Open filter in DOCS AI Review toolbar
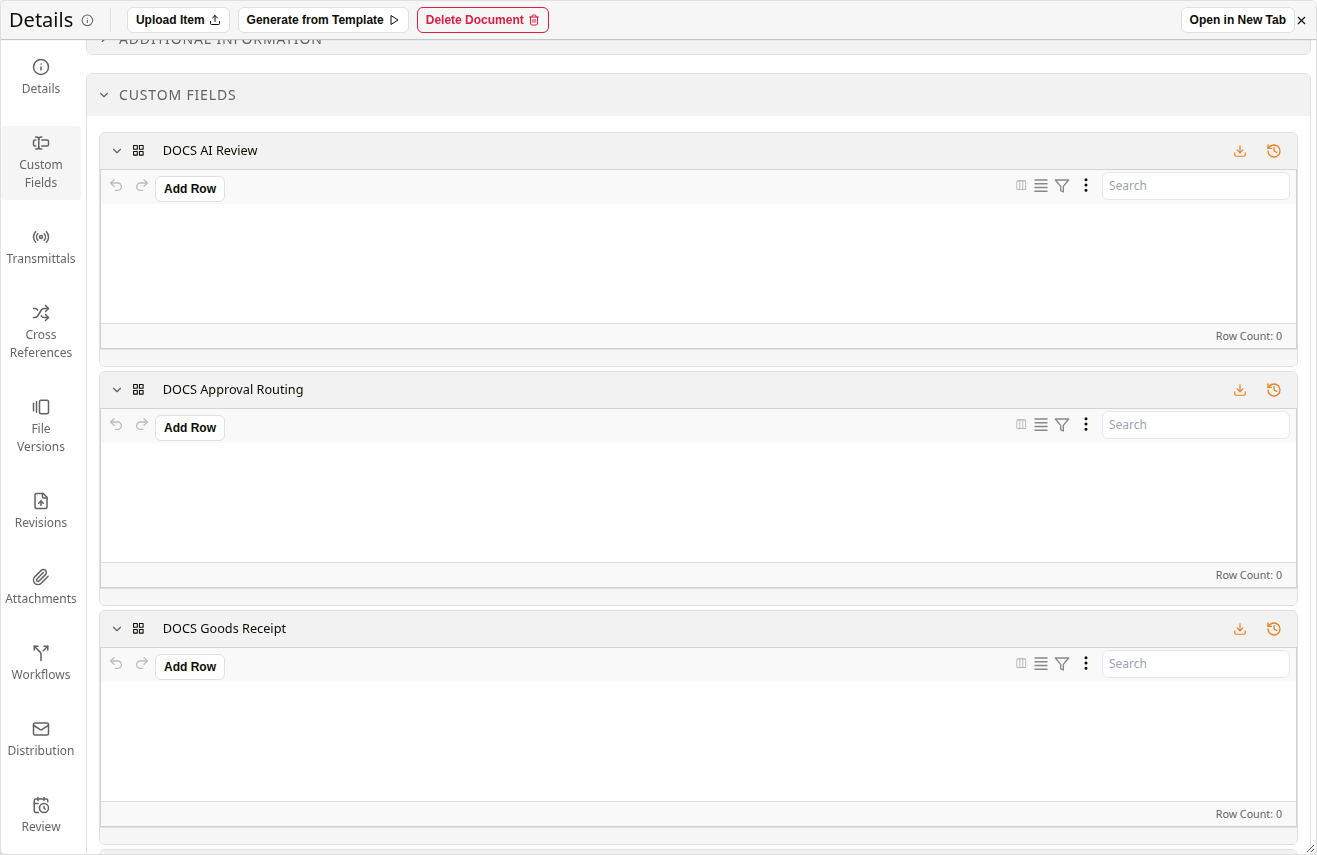 pyautogui.click(x=1062, y=186)
